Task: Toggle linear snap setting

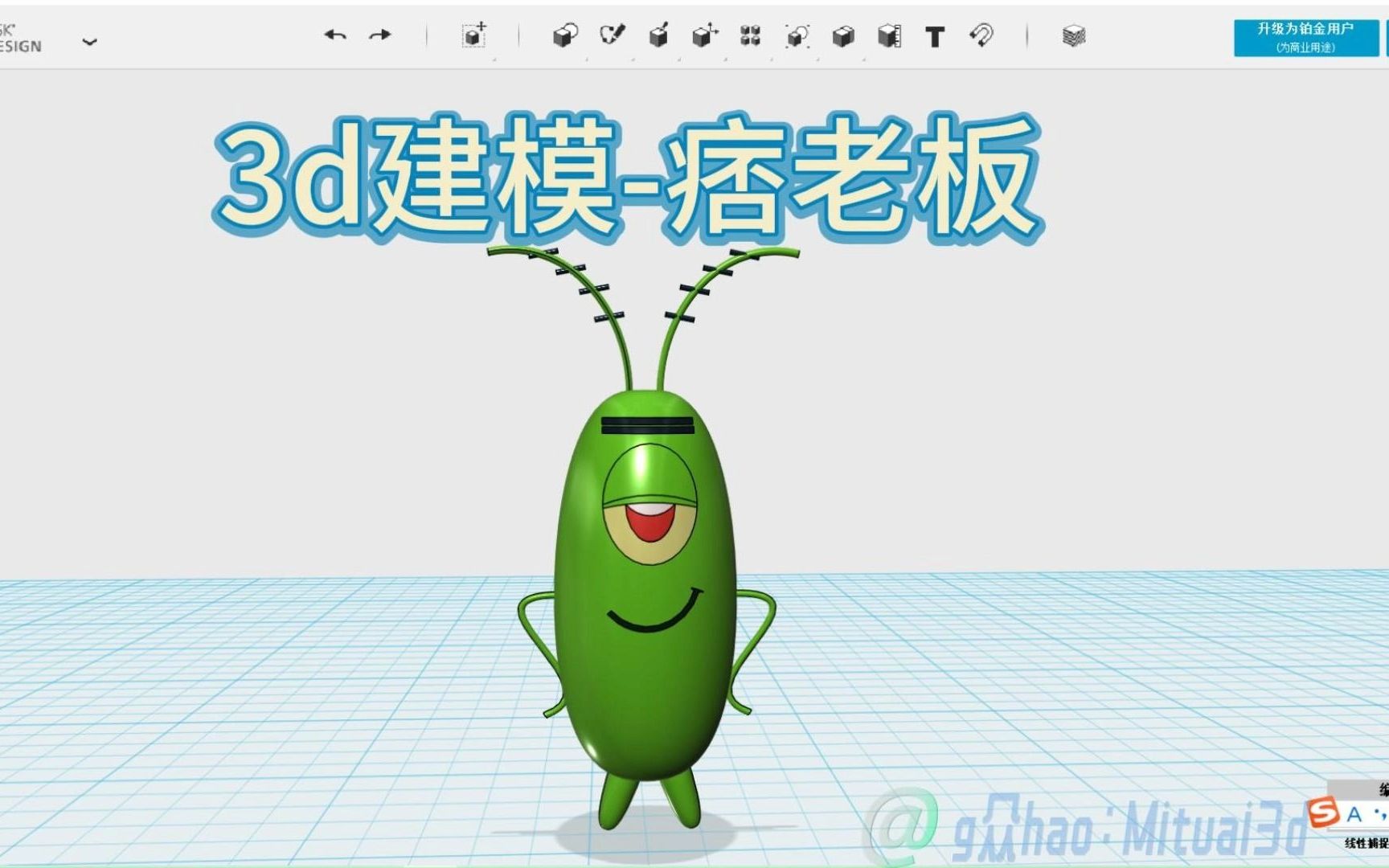Action: coord(1366,845)
